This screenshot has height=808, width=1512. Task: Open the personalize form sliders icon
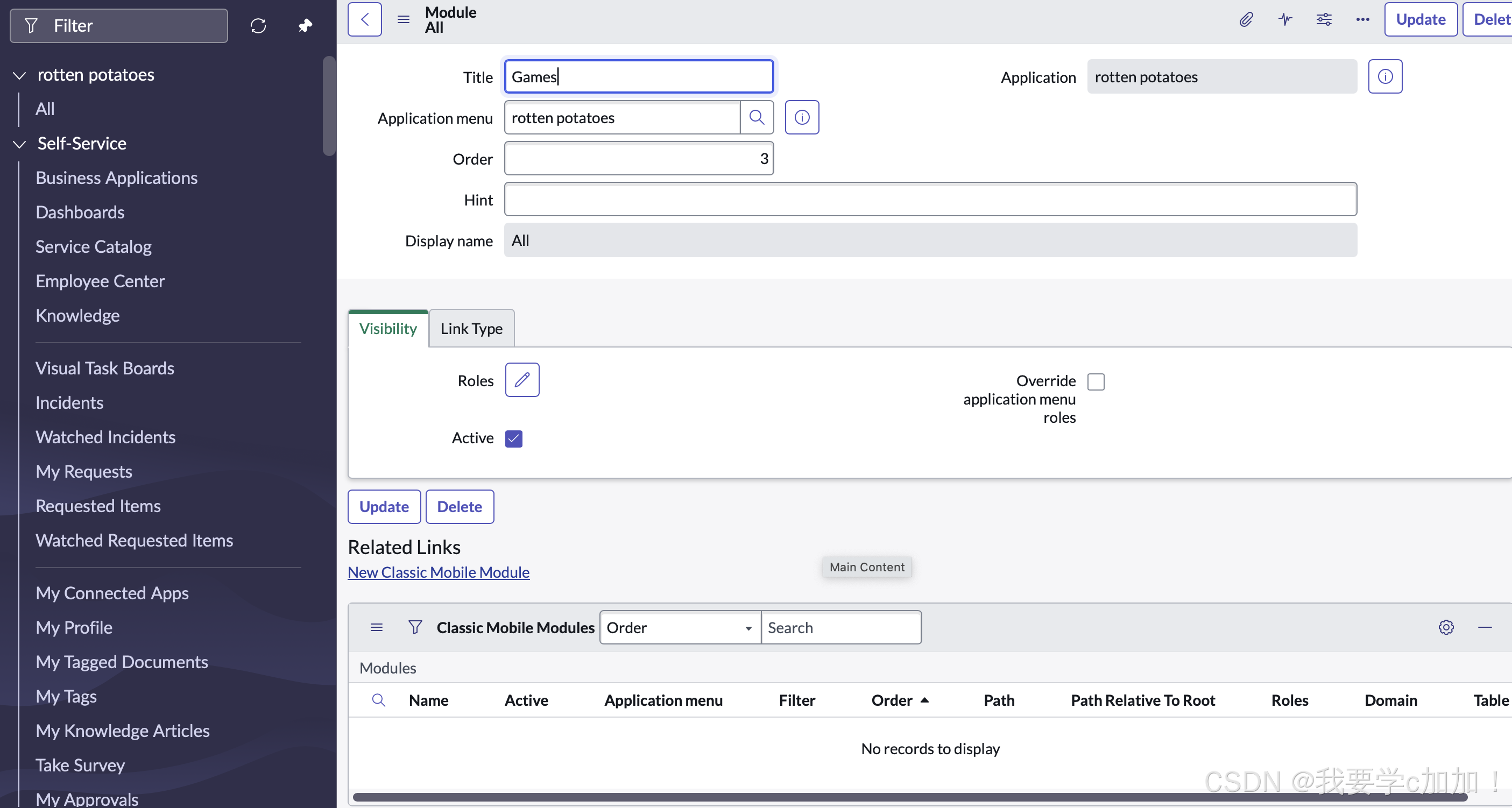coord(1324,19)
